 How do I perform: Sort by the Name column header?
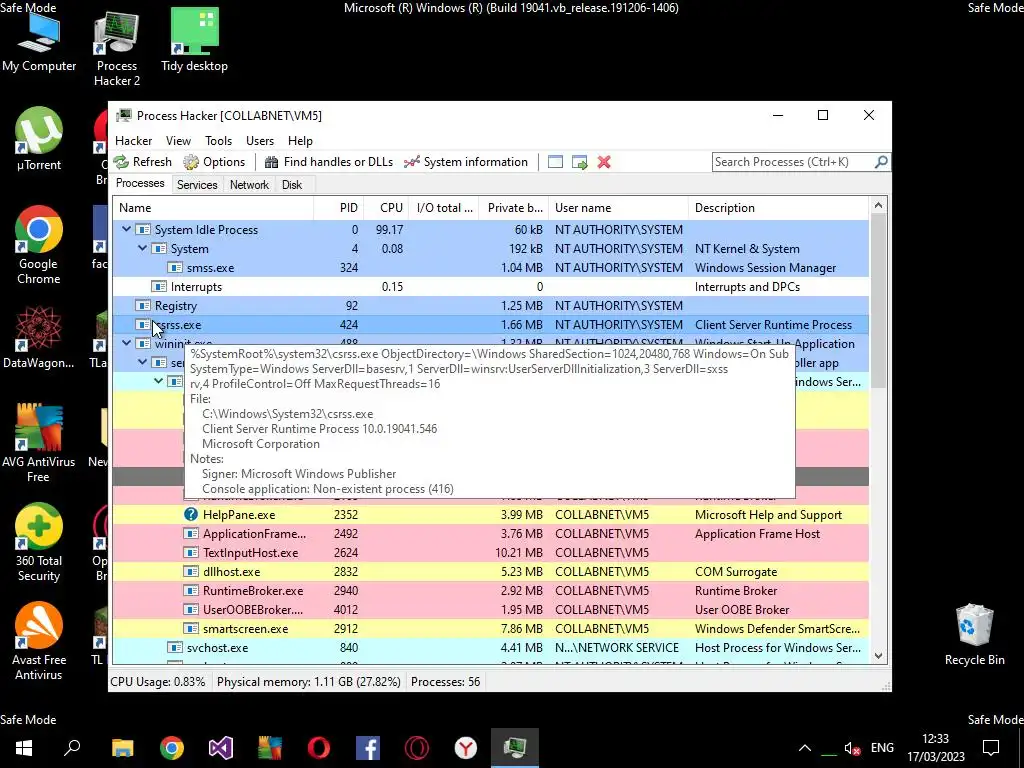[213, 208]
